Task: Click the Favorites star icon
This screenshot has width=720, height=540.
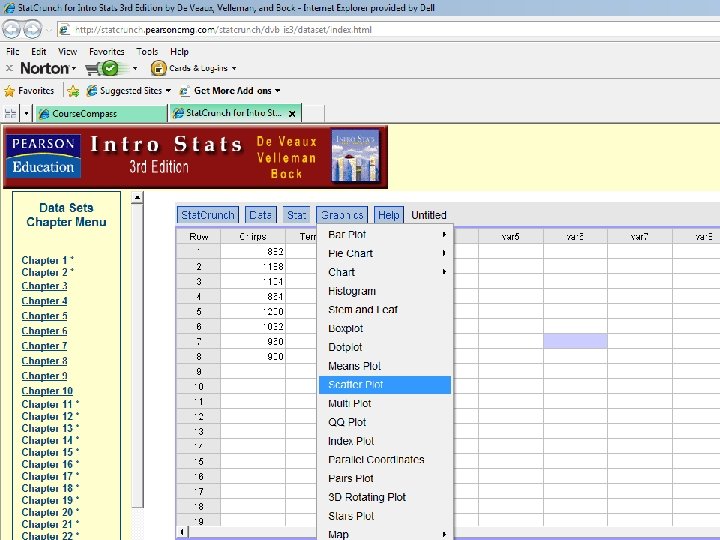Action: 9,91
